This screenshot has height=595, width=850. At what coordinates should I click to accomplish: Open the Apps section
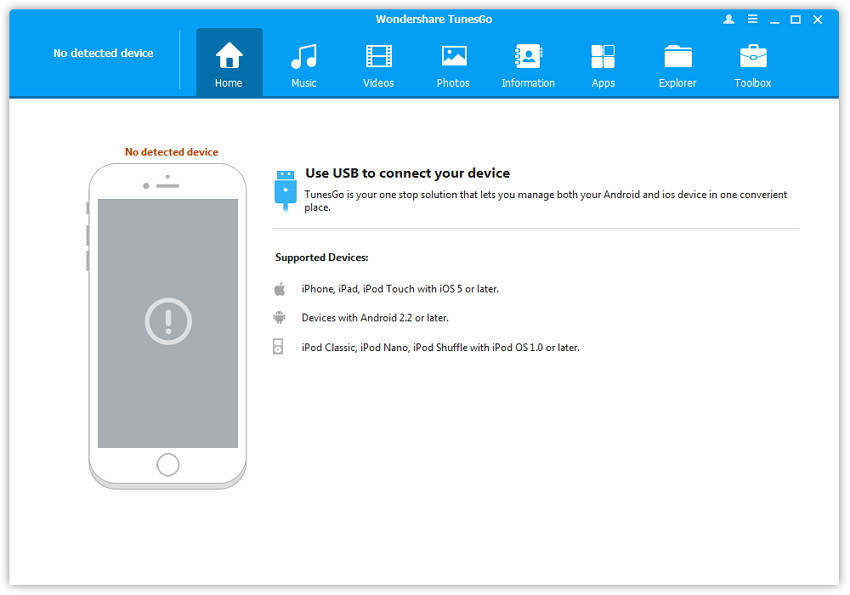click(x=603, y=64)
